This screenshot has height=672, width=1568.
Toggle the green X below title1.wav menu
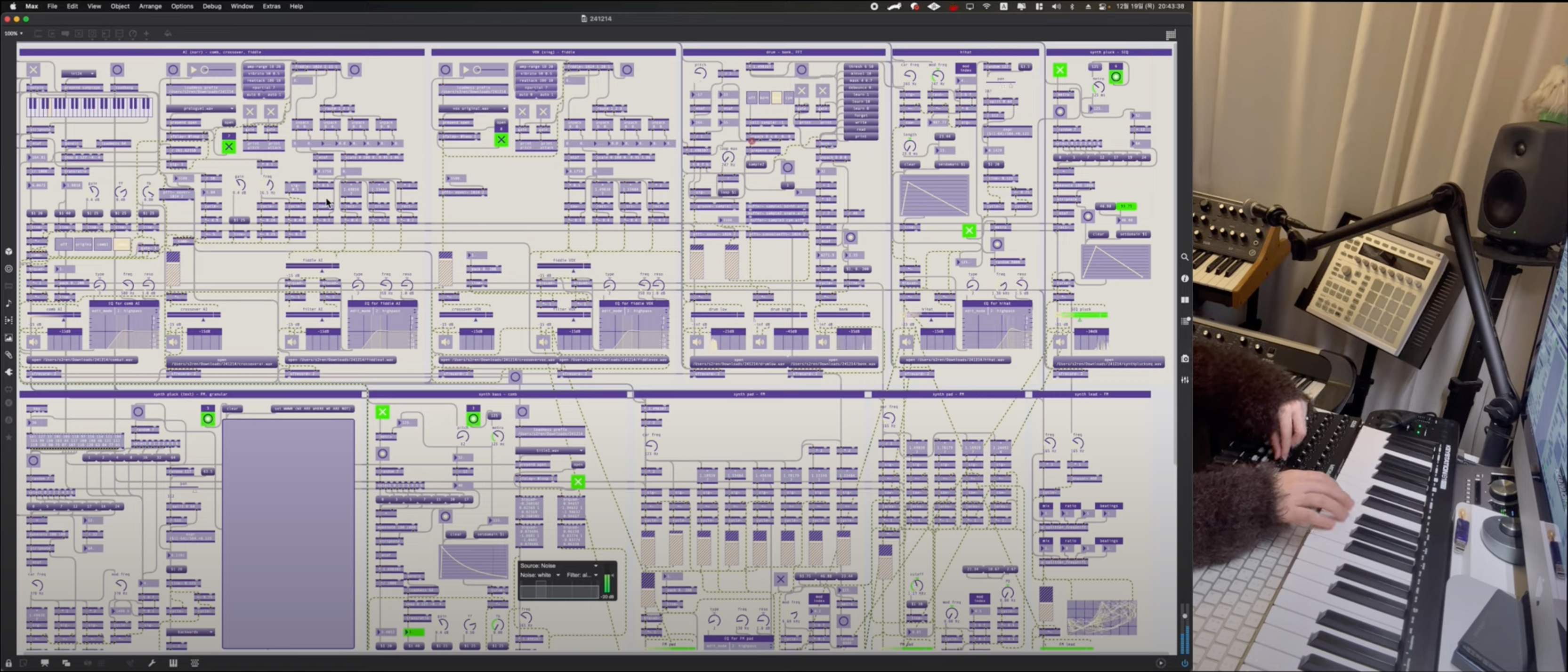tap(578, 482)
